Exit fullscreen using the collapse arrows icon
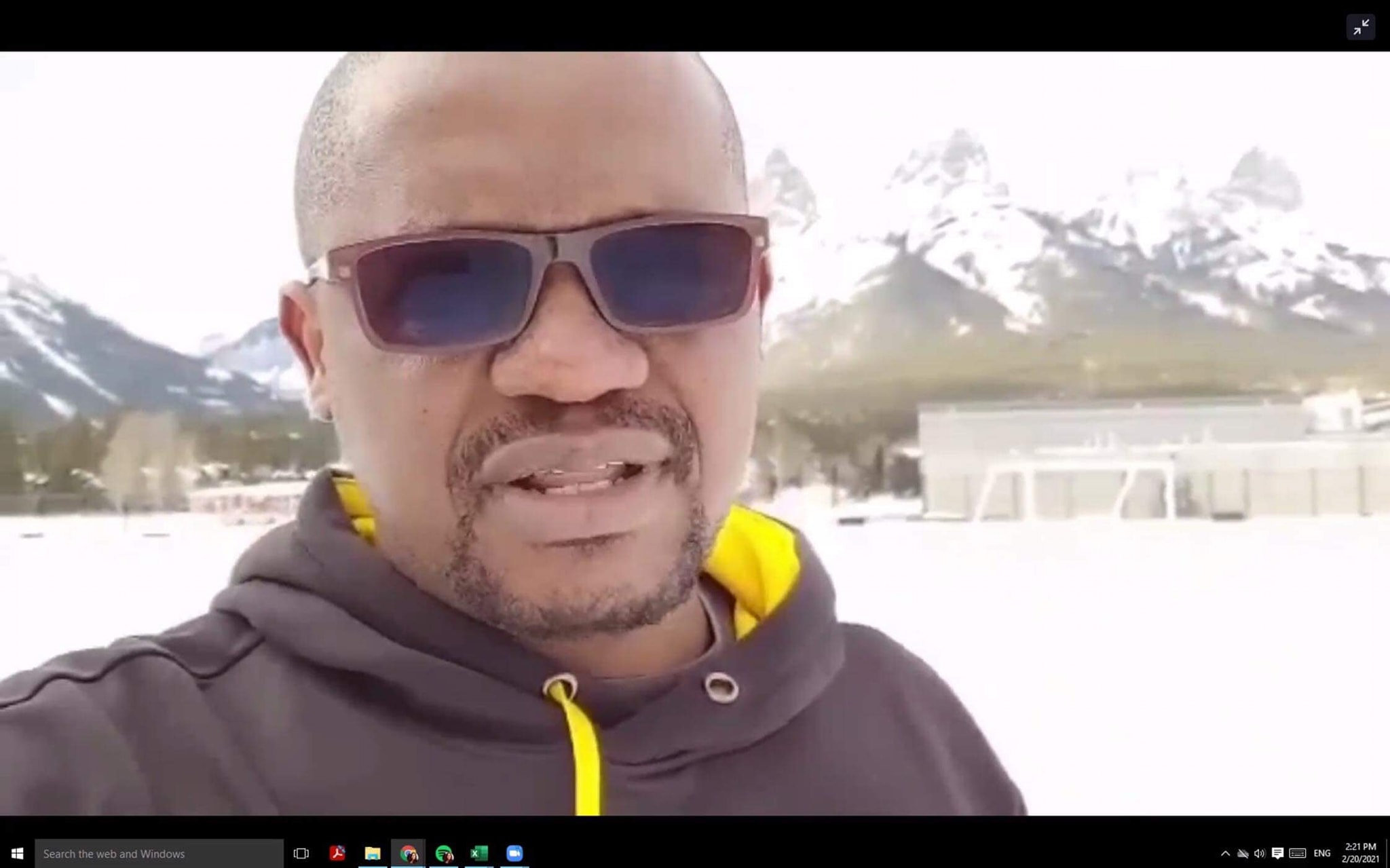 [1361, 27]
